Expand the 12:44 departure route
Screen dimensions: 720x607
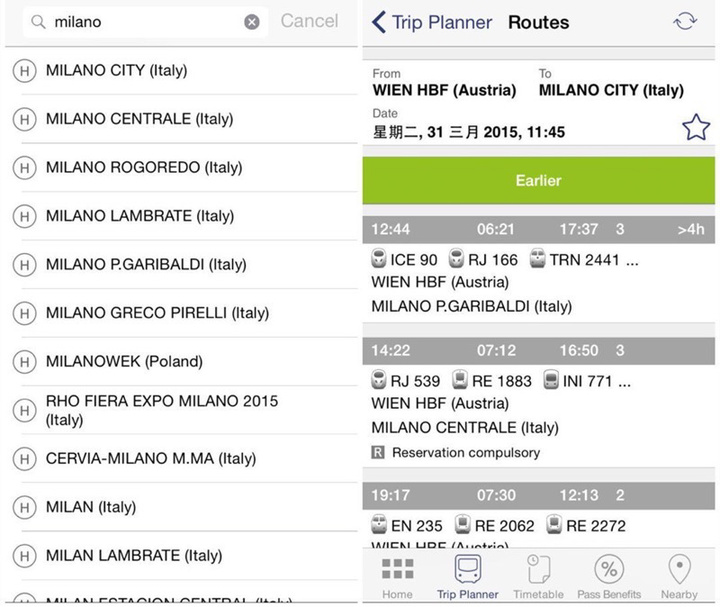click(538, 229)
